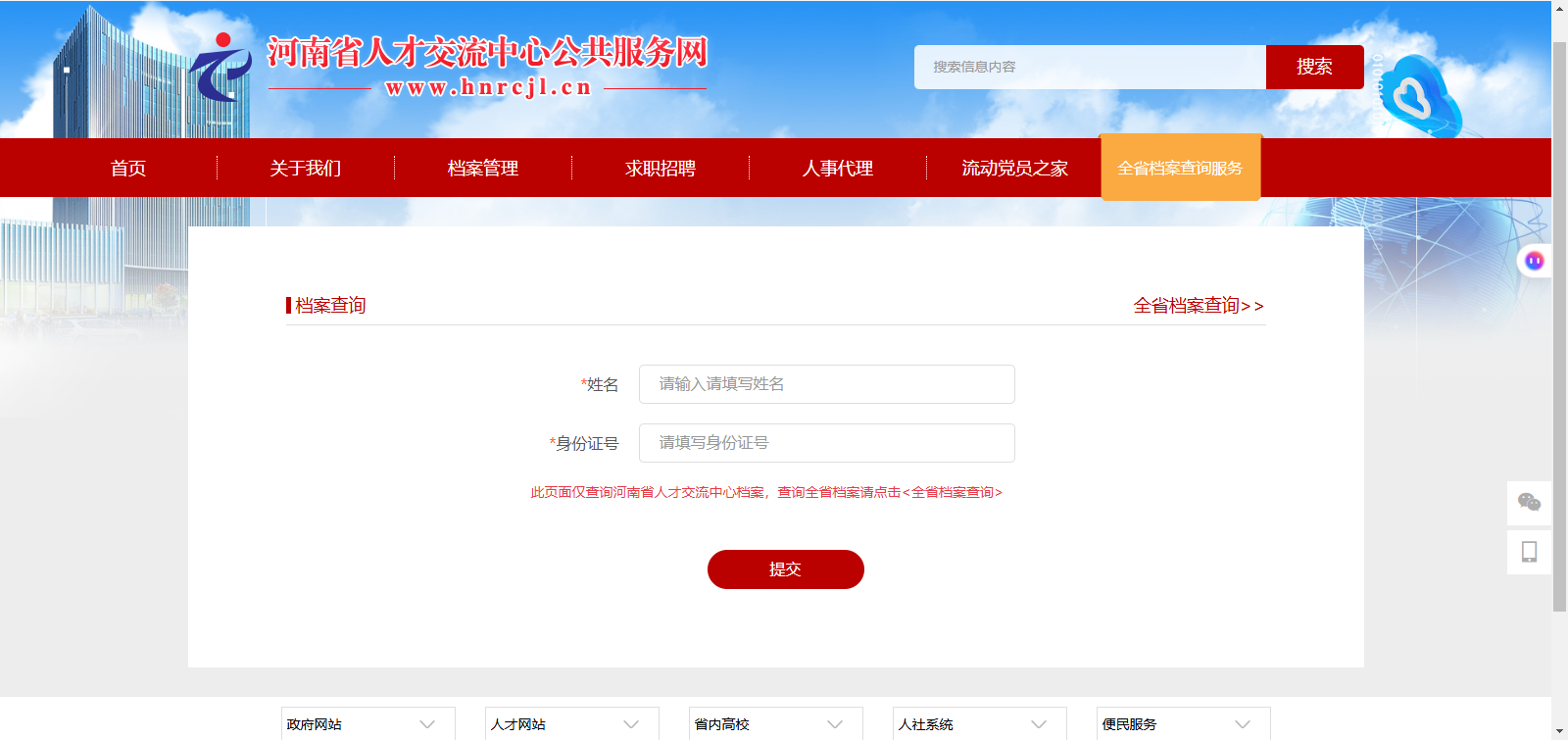Go to 首页 in navigation bar

tap(128, 168)
